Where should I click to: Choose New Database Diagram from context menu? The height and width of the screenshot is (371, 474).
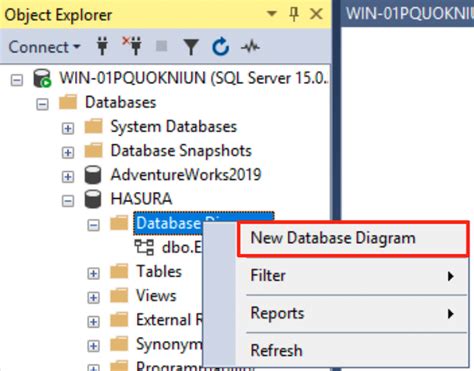(x=353, y=238)
